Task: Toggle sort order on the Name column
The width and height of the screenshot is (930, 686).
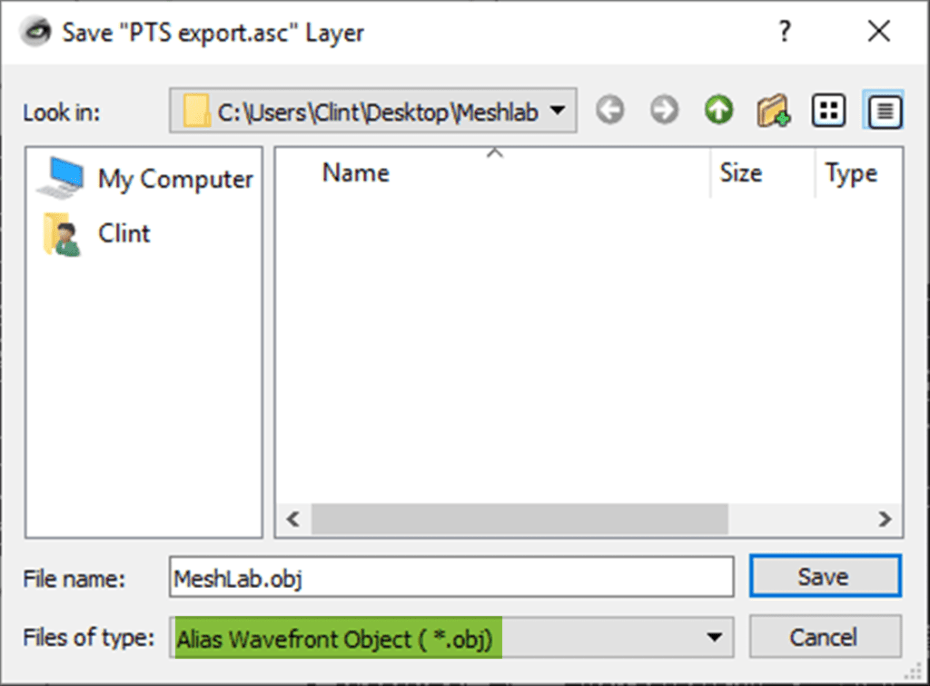Action: pos(355,172)
